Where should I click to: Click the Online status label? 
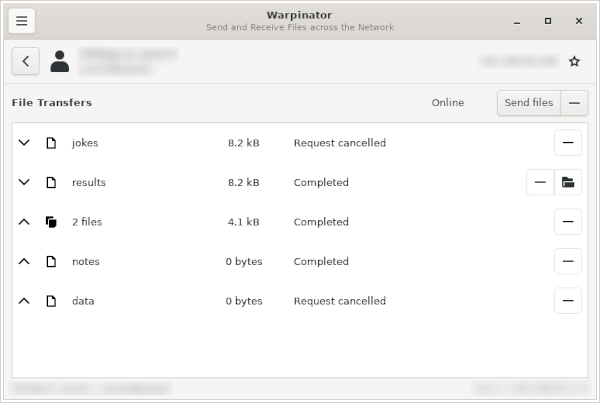click(x=448, y=103)
